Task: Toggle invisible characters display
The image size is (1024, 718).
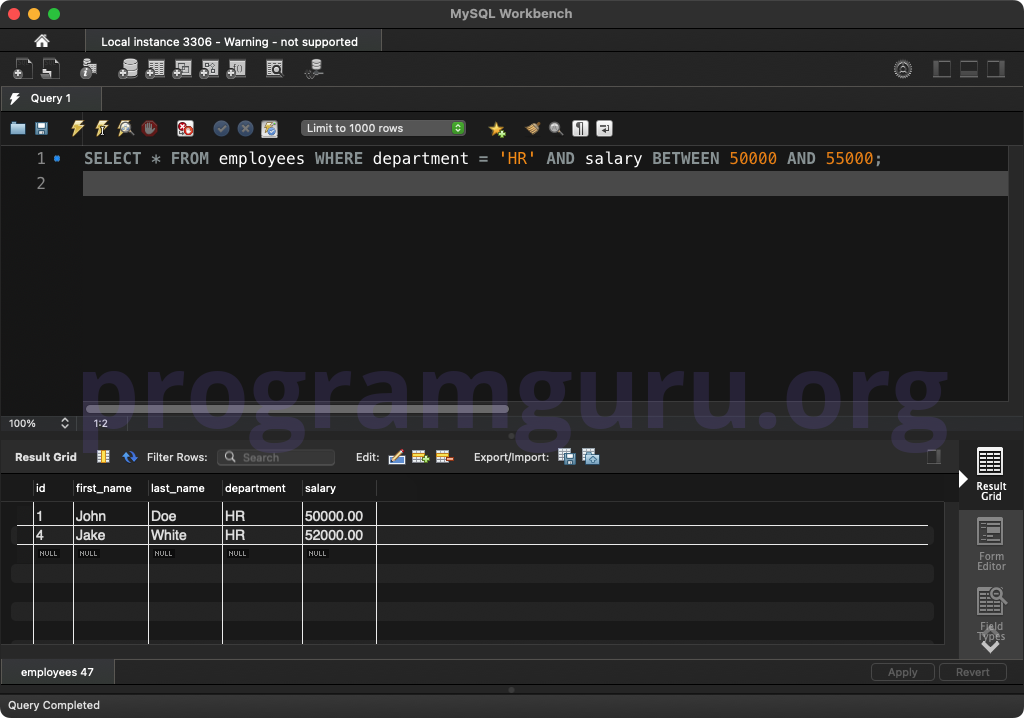Action: pos(580,128)
